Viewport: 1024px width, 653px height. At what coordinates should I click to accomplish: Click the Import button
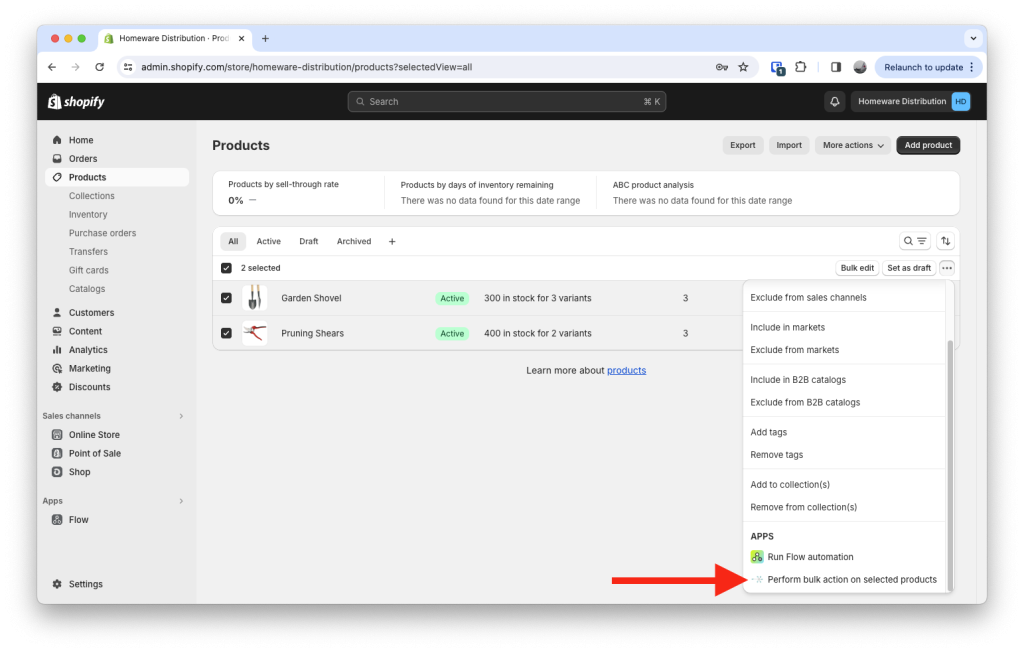tap(789, 145)
